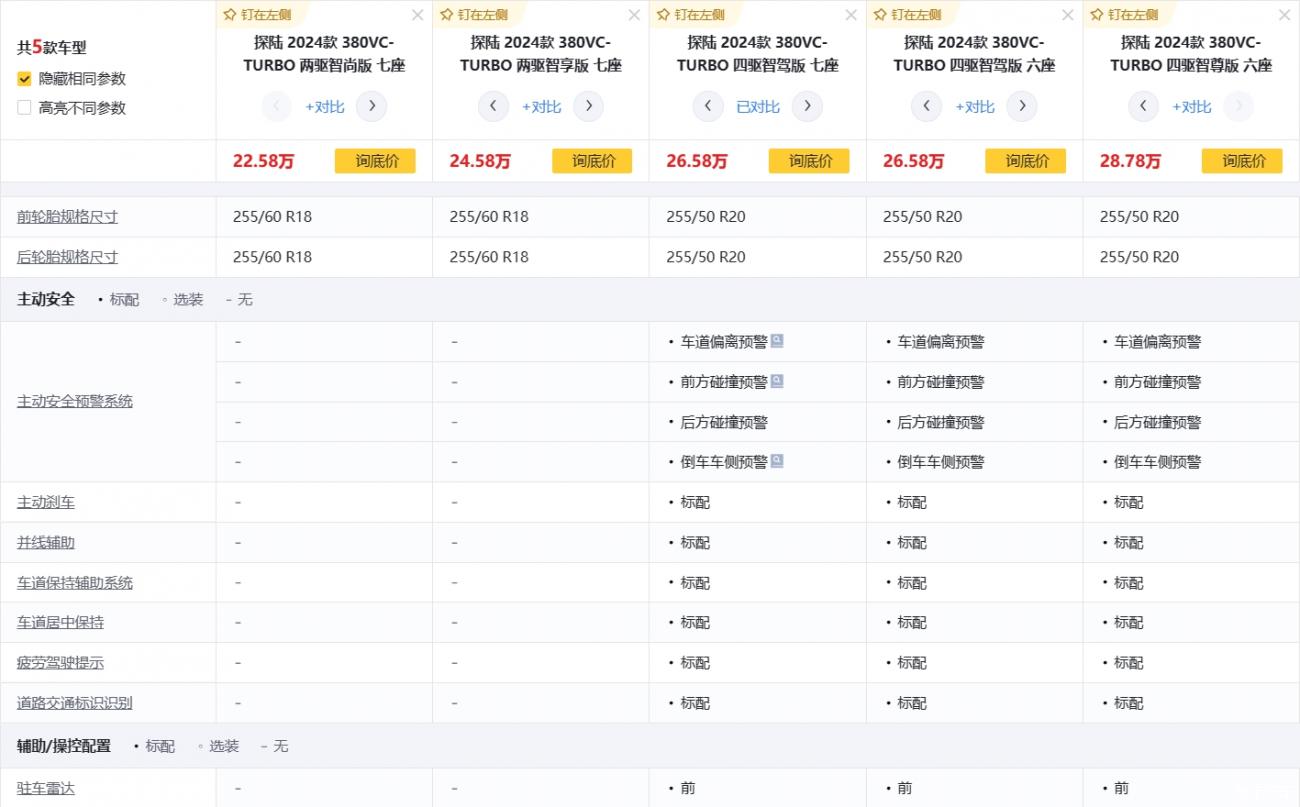Remove 两驱智尚版 七座 from comparison
This screenshot has height=807, width=1300.
tap(418, 15)
